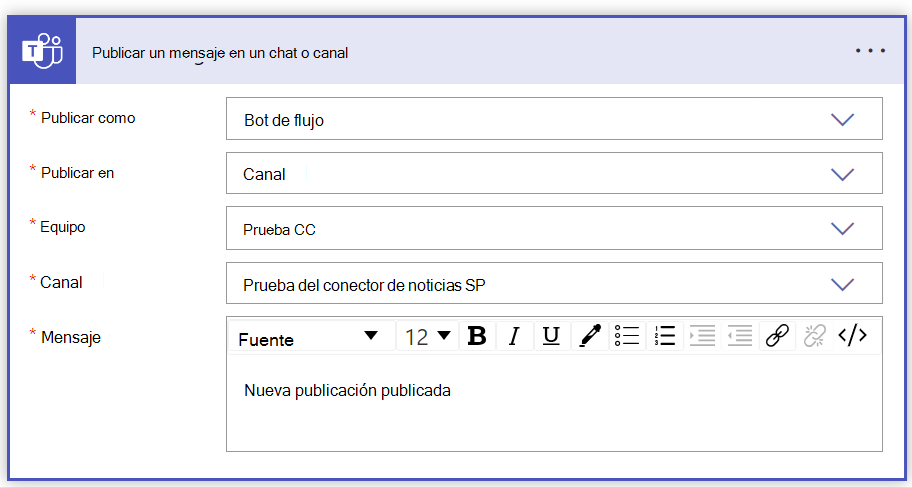Click the 'Publicar en' field label
Screen dimensions: 912x488
pos(77,173)
